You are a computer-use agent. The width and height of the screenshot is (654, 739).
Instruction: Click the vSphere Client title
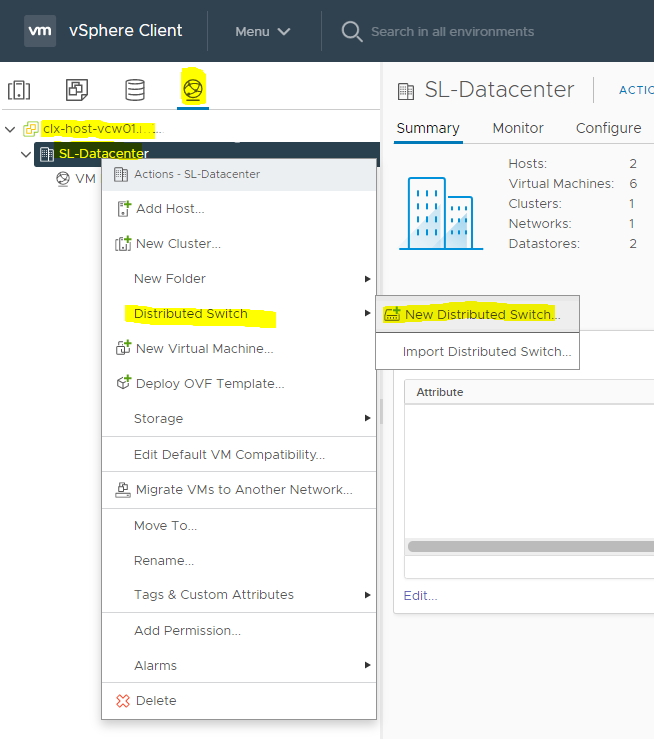click(x=125, y=31)
